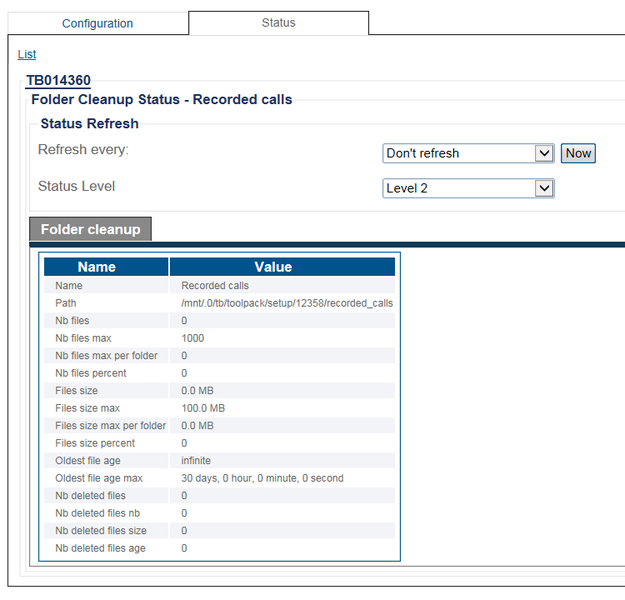Click the Value column header
This screenshot has height=600, width=625.
pos(282,267)
